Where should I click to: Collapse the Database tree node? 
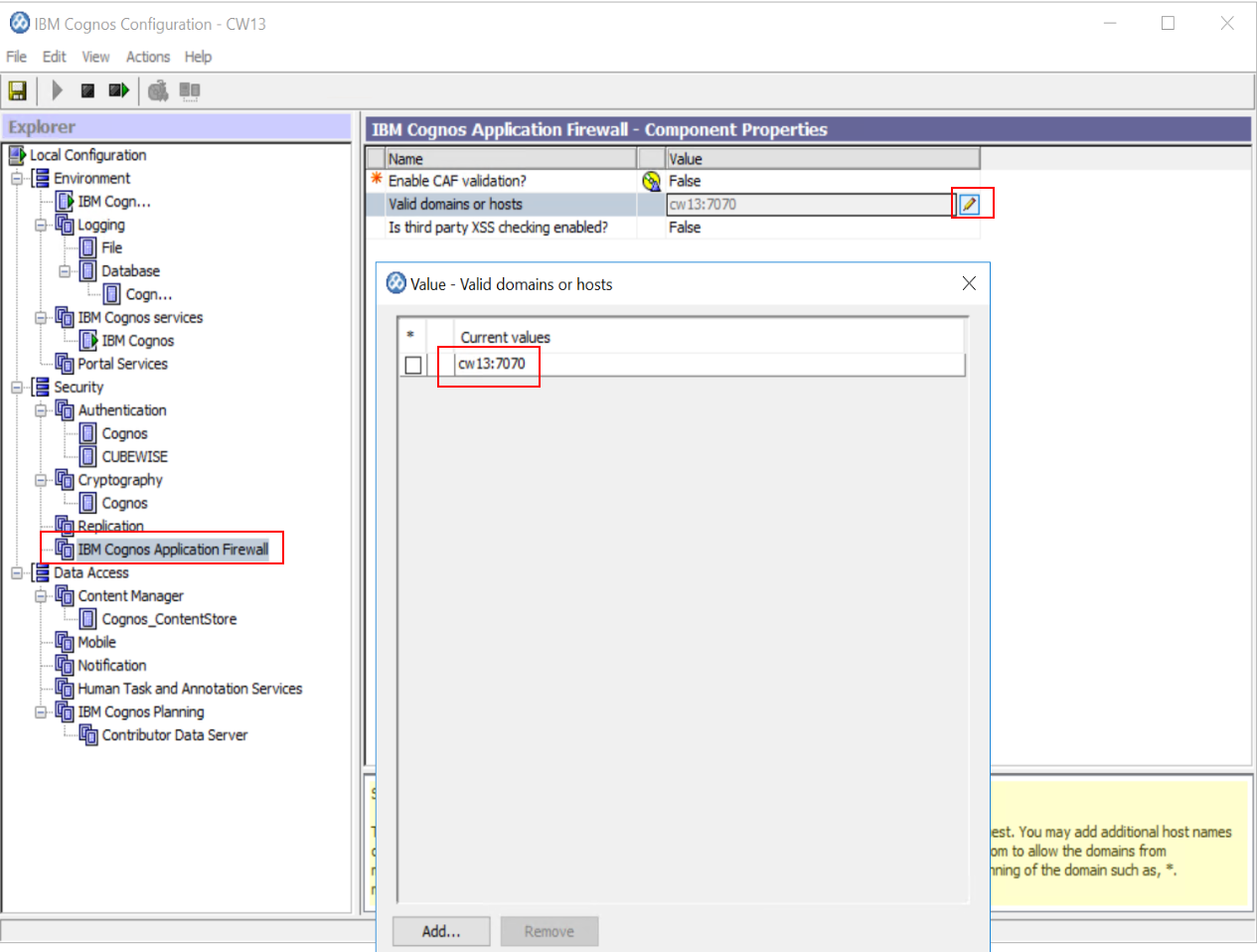tap(65, 271)
